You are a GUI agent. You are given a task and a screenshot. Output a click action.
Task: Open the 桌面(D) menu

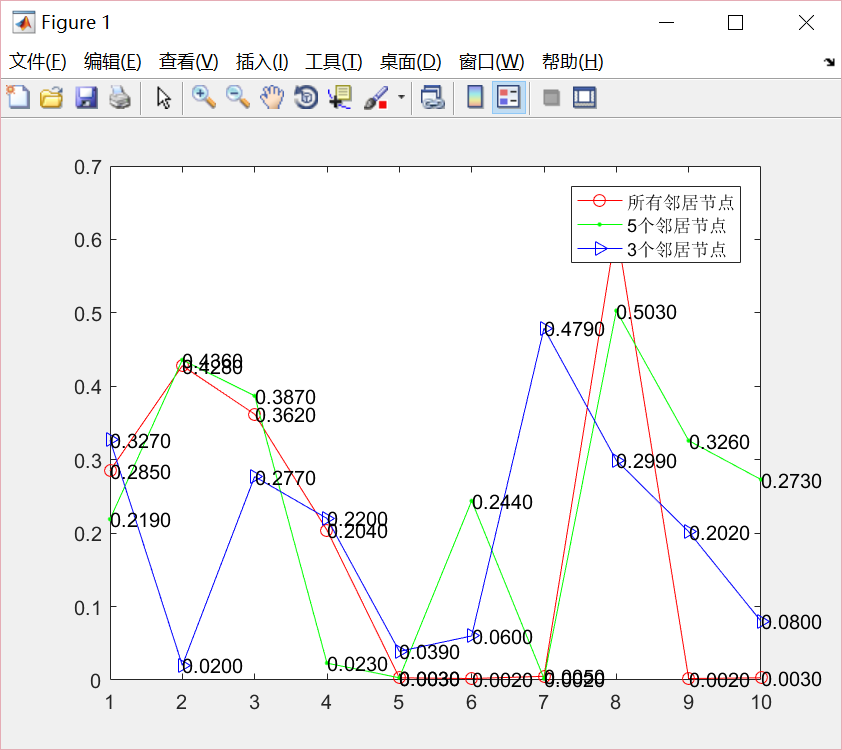pyautogui.click(x=410, y=62)
